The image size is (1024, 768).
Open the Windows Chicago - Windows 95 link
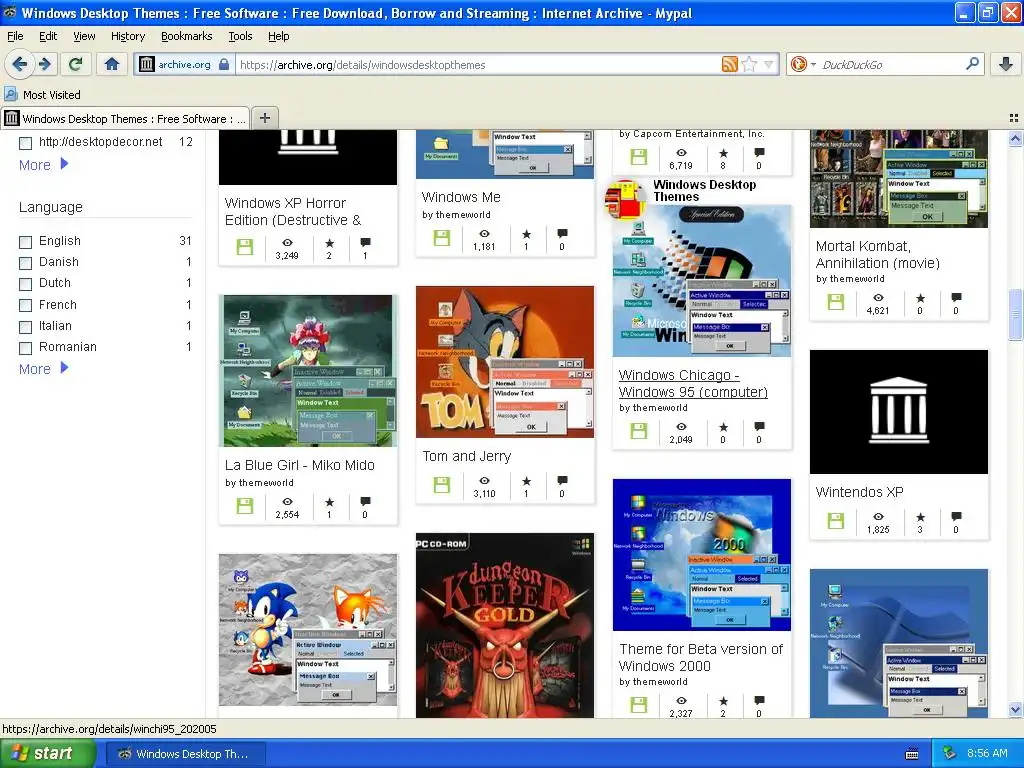pyautogui.click(x=693, y=383)
